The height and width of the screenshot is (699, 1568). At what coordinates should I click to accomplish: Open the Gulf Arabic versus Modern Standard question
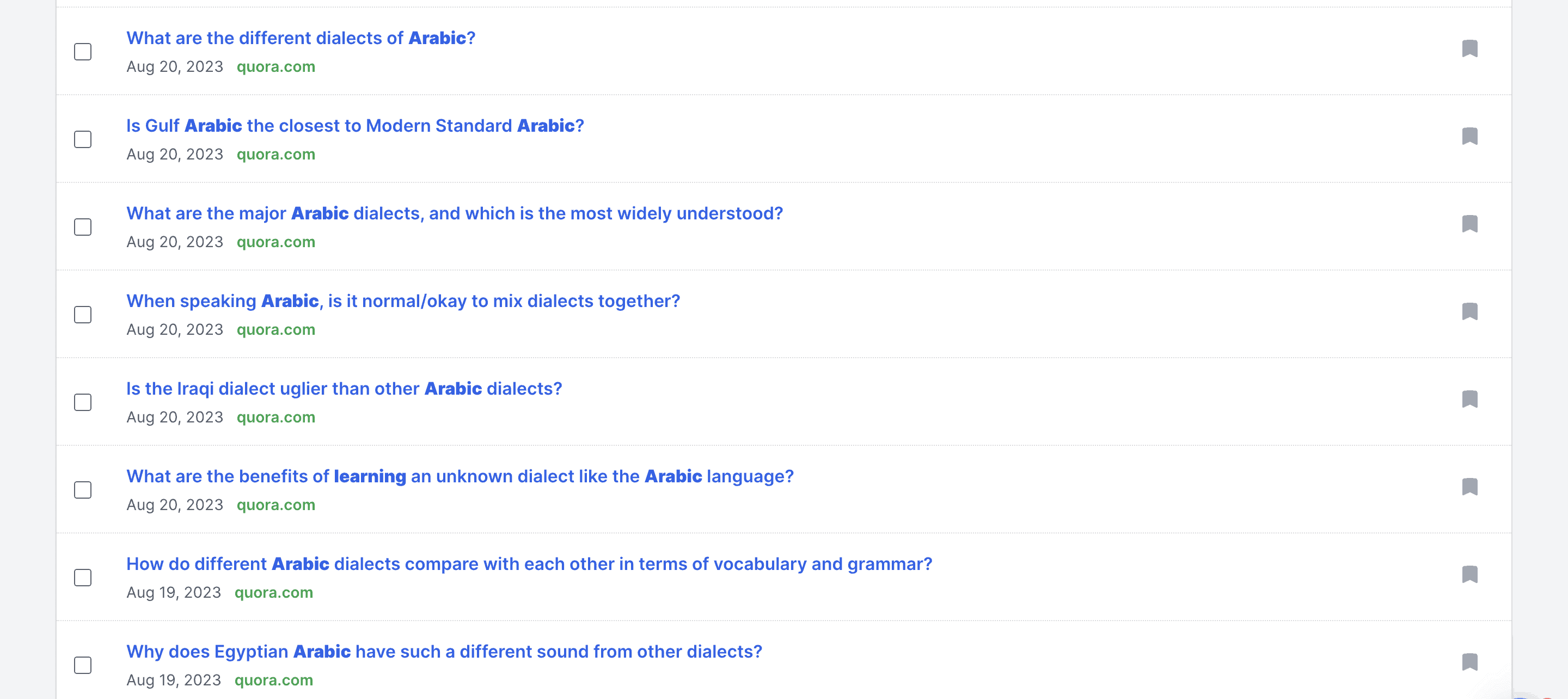[354, 125]
